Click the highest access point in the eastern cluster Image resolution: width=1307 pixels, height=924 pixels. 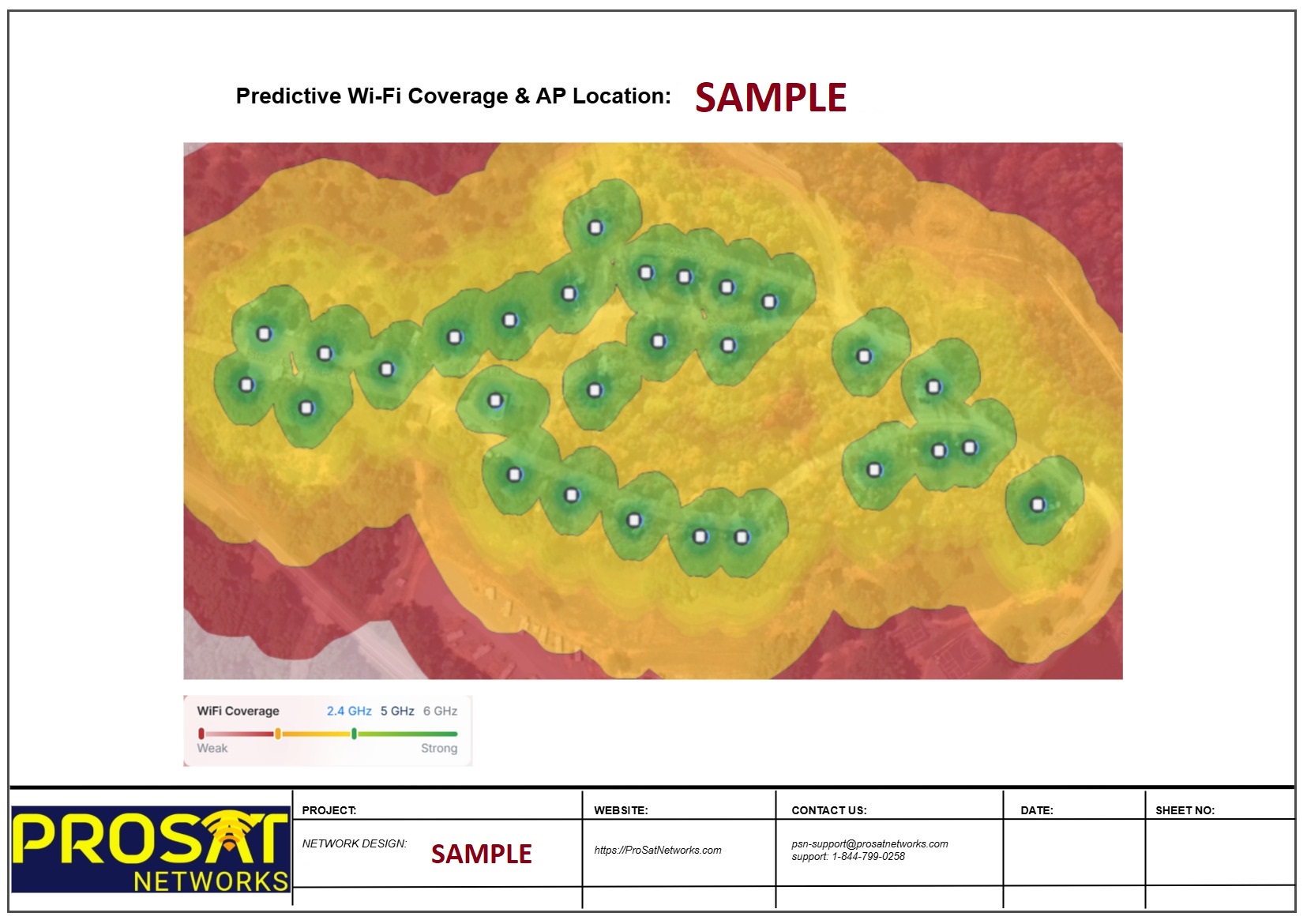(x=865, y=356)
